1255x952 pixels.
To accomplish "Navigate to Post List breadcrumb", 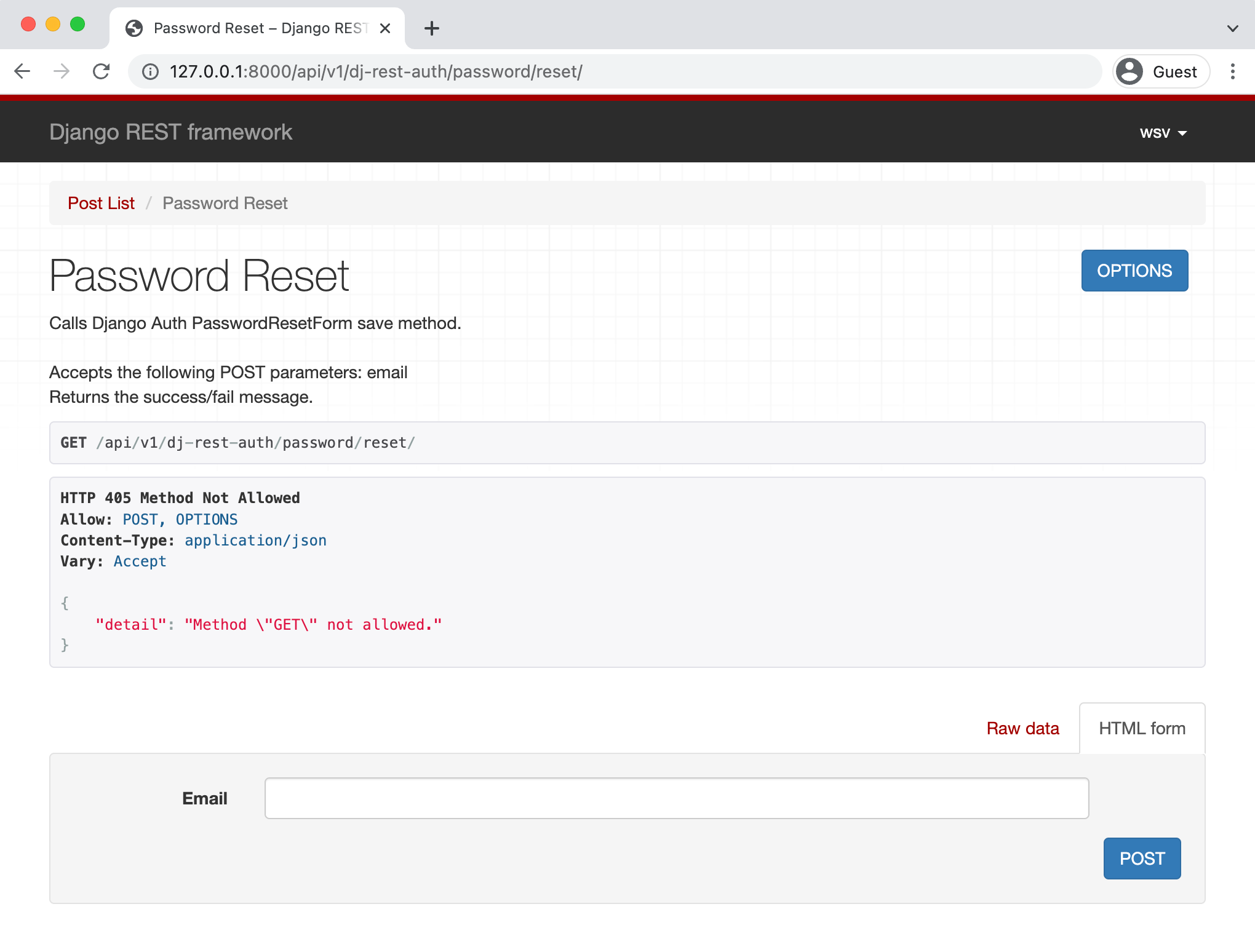I will point(101,203).
